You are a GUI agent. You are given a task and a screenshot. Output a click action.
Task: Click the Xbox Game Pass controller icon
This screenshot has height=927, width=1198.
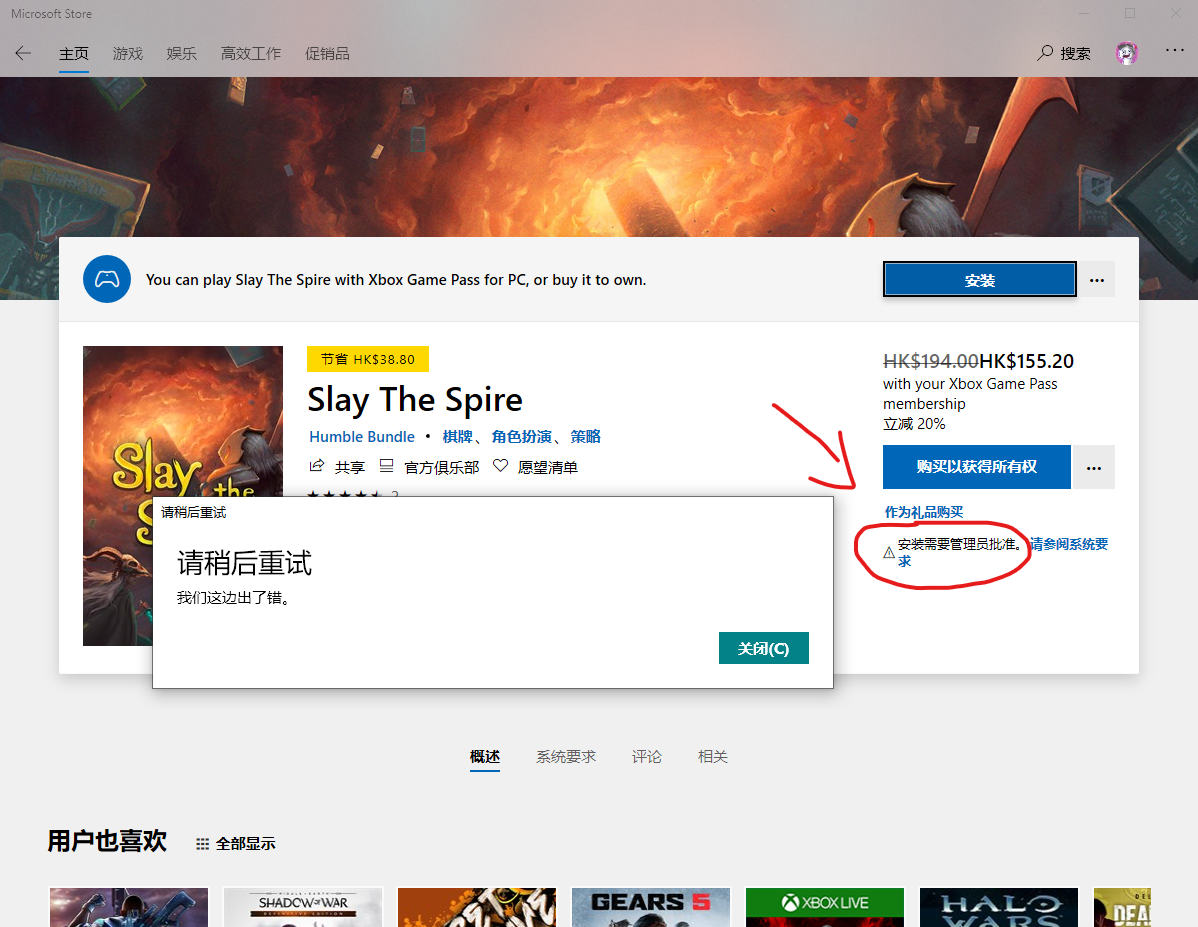[107, 279]
